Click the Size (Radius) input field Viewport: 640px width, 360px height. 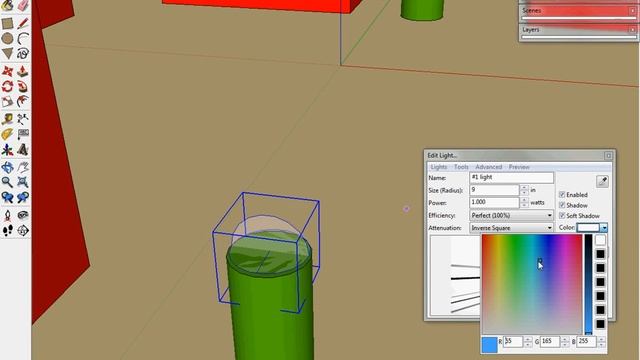coord(494,190)
